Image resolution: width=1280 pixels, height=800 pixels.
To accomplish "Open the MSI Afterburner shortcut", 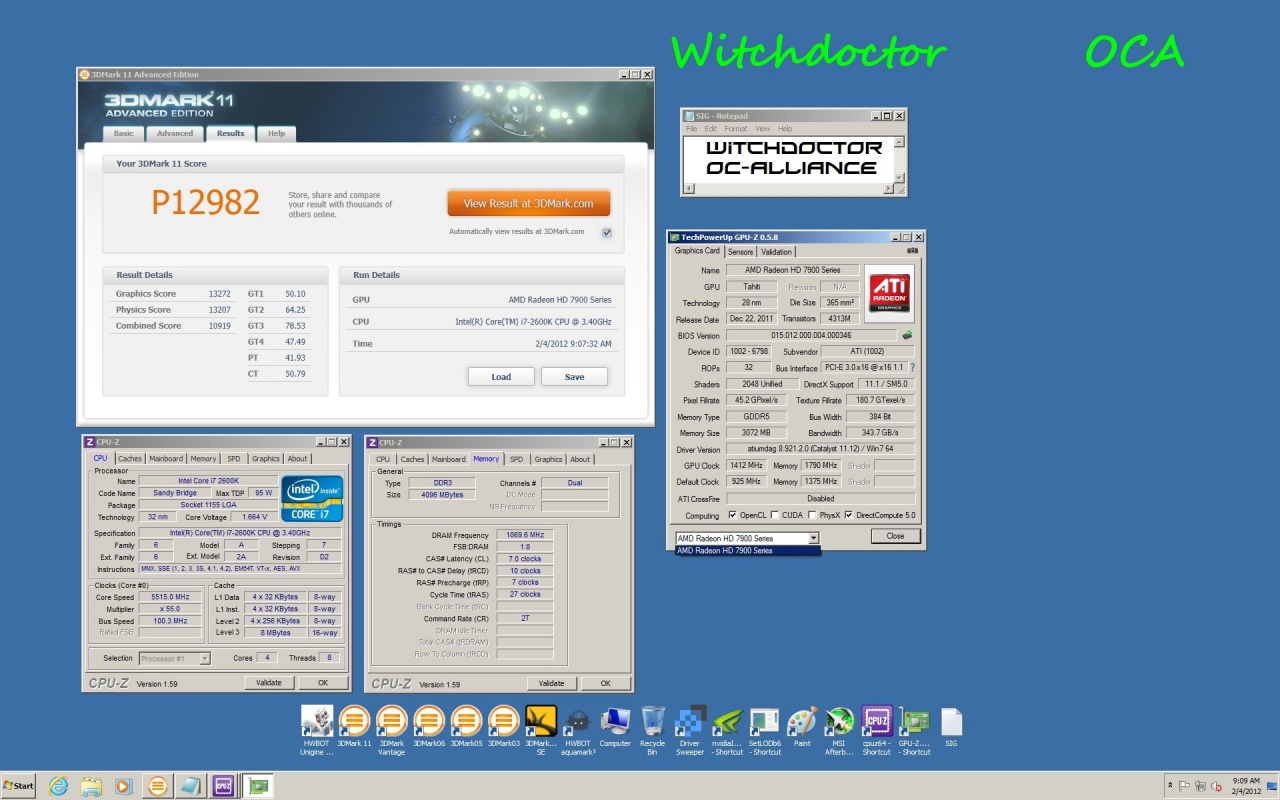I will coord(839,722).
